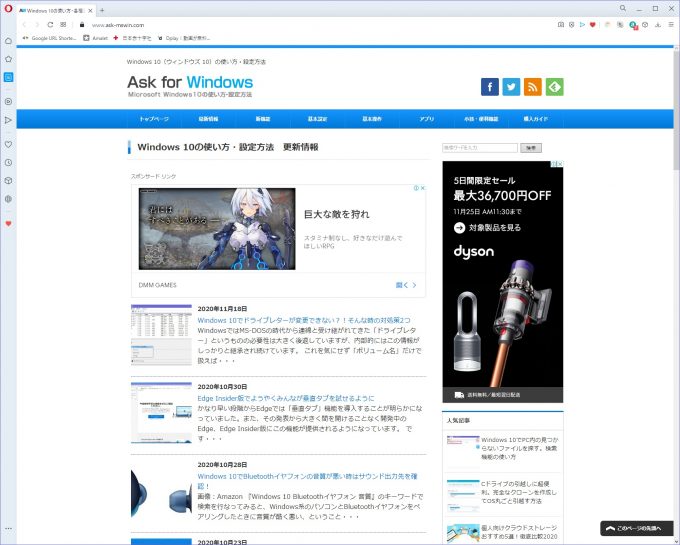
Task: Open the Oplay bookmark
Action: (x=184, y=38)
